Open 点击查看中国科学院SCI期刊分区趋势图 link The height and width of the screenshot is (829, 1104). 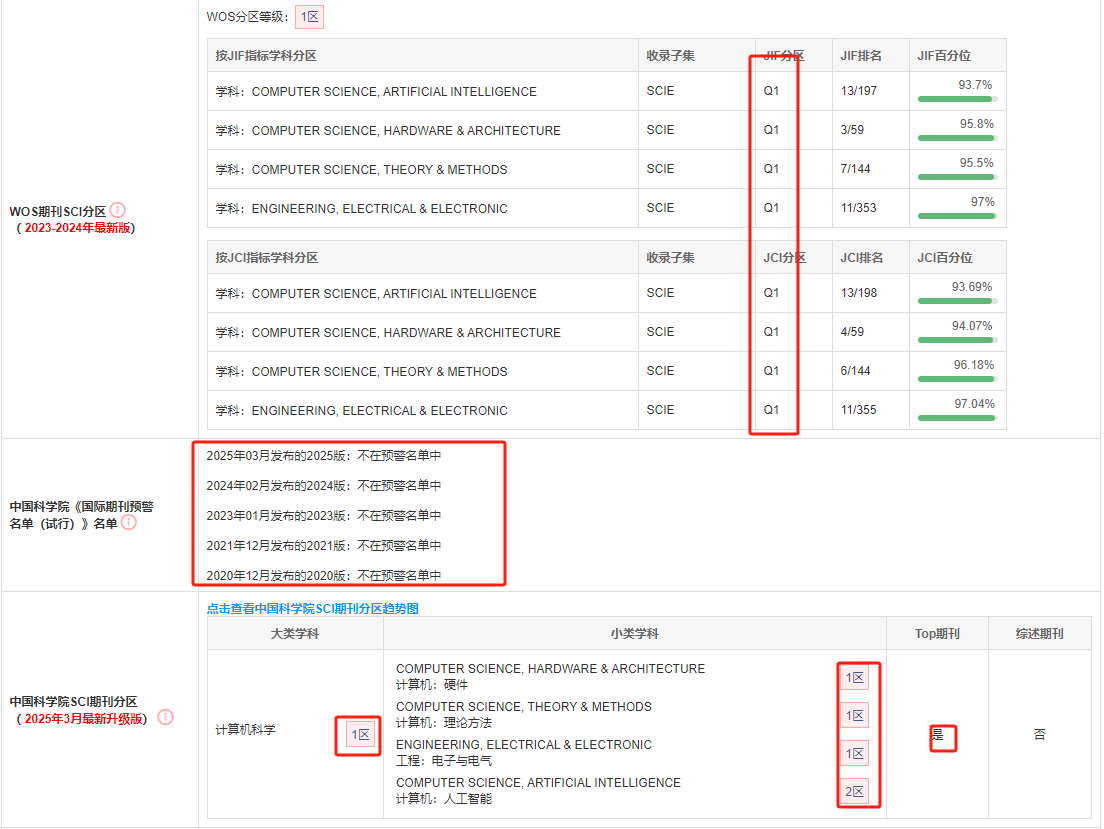point(313,609)
